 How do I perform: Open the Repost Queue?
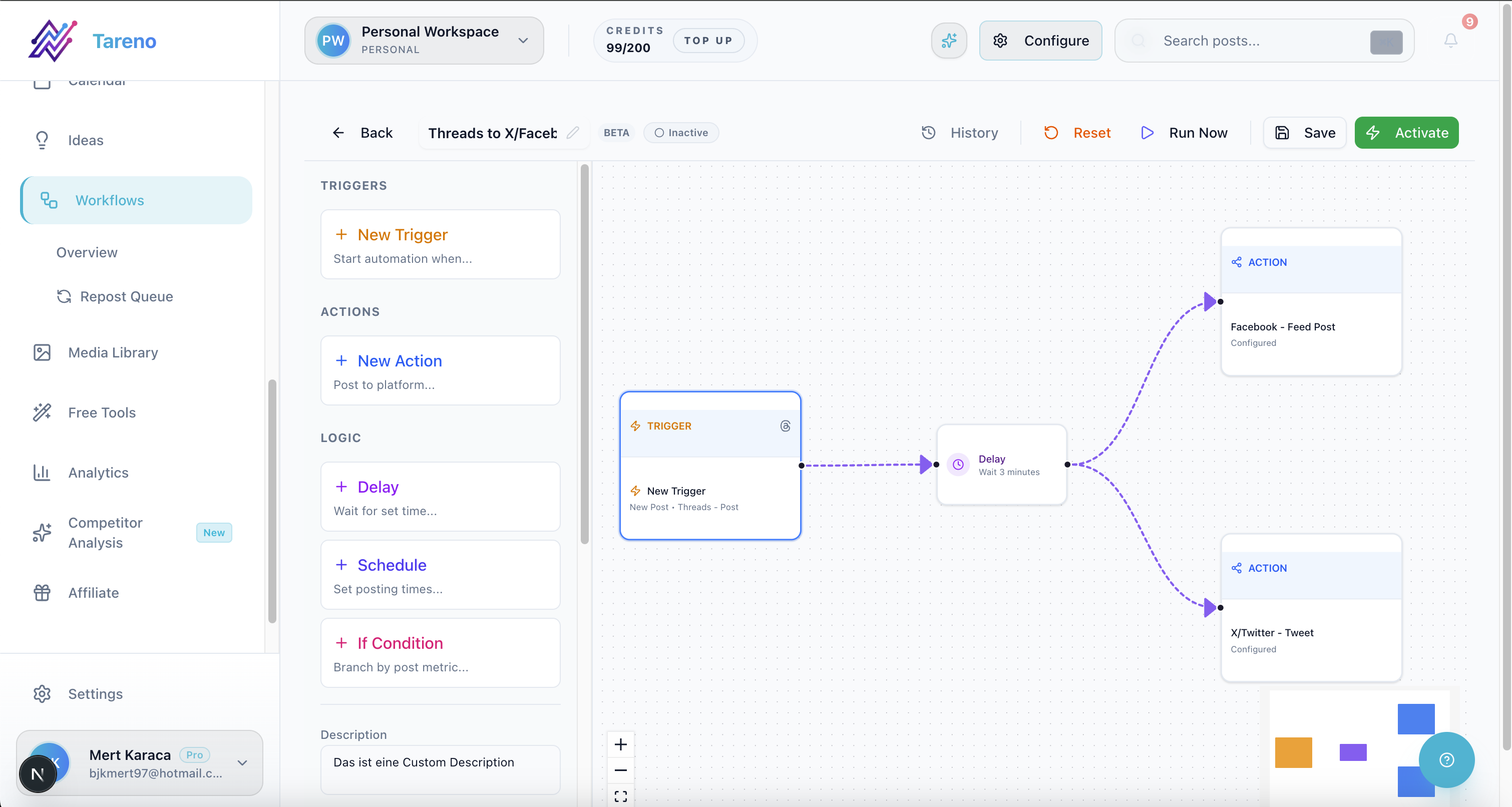(115, 296)
